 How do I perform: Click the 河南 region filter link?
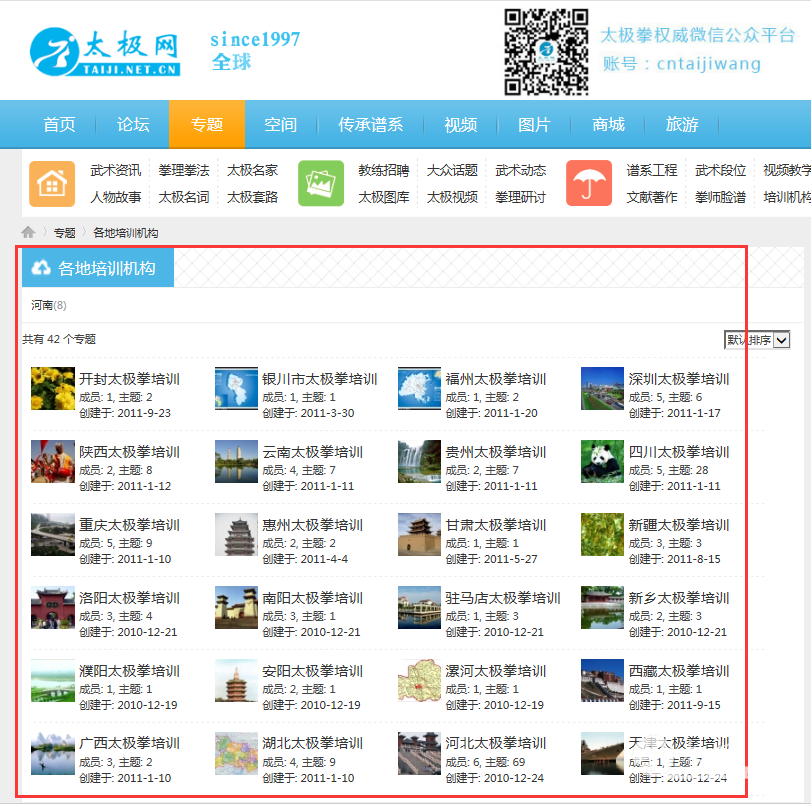click(42, 305)
